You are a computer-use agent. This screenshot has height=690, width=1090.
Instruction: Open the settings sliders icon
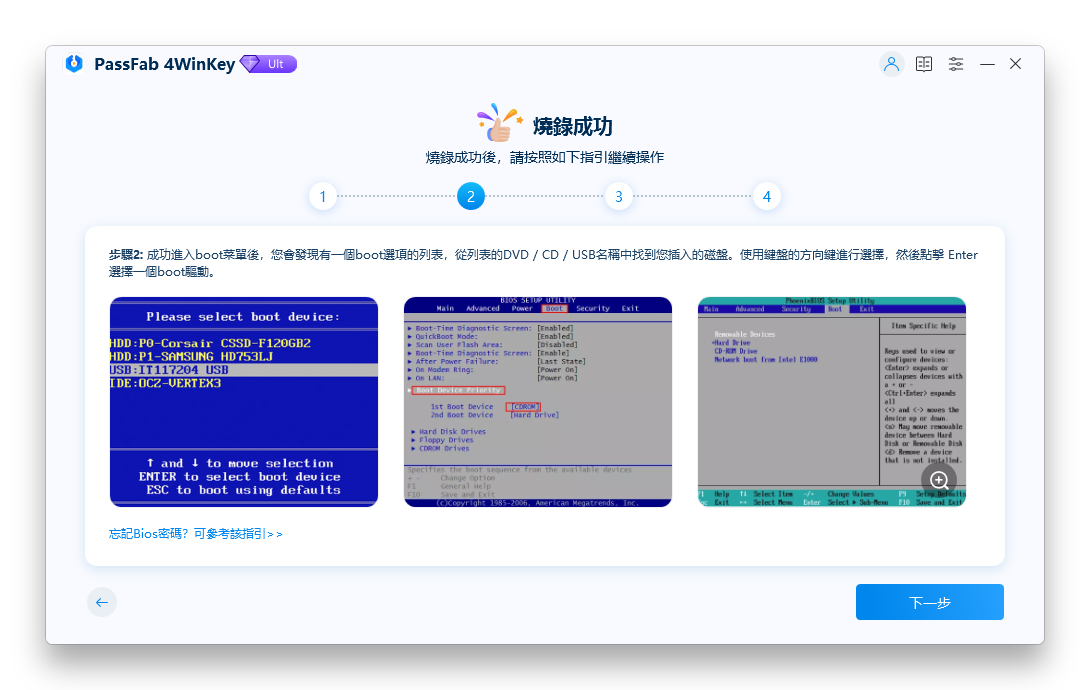click(956, 64)
